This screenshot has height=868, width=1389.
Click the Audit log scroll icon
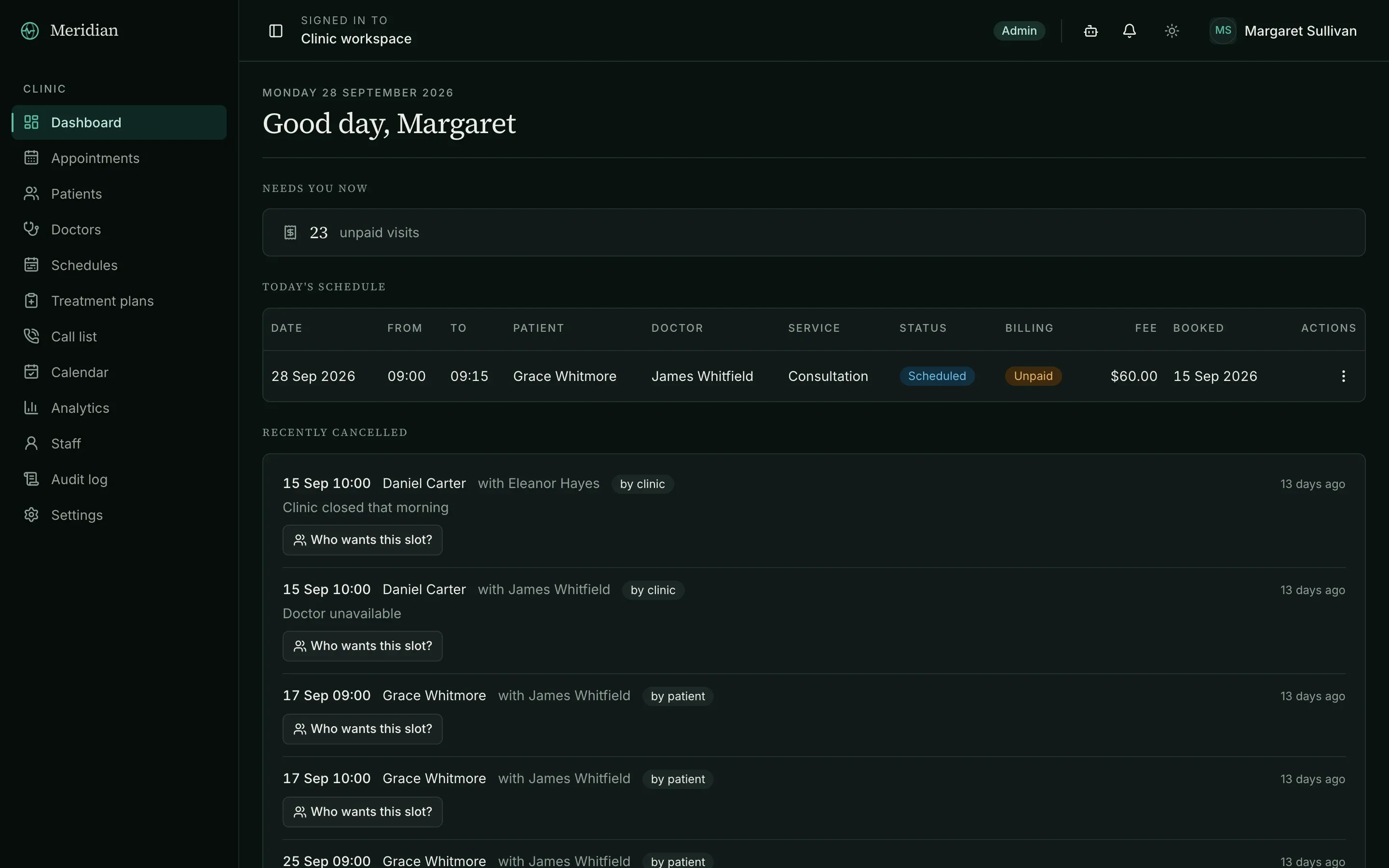pos(31,479)
